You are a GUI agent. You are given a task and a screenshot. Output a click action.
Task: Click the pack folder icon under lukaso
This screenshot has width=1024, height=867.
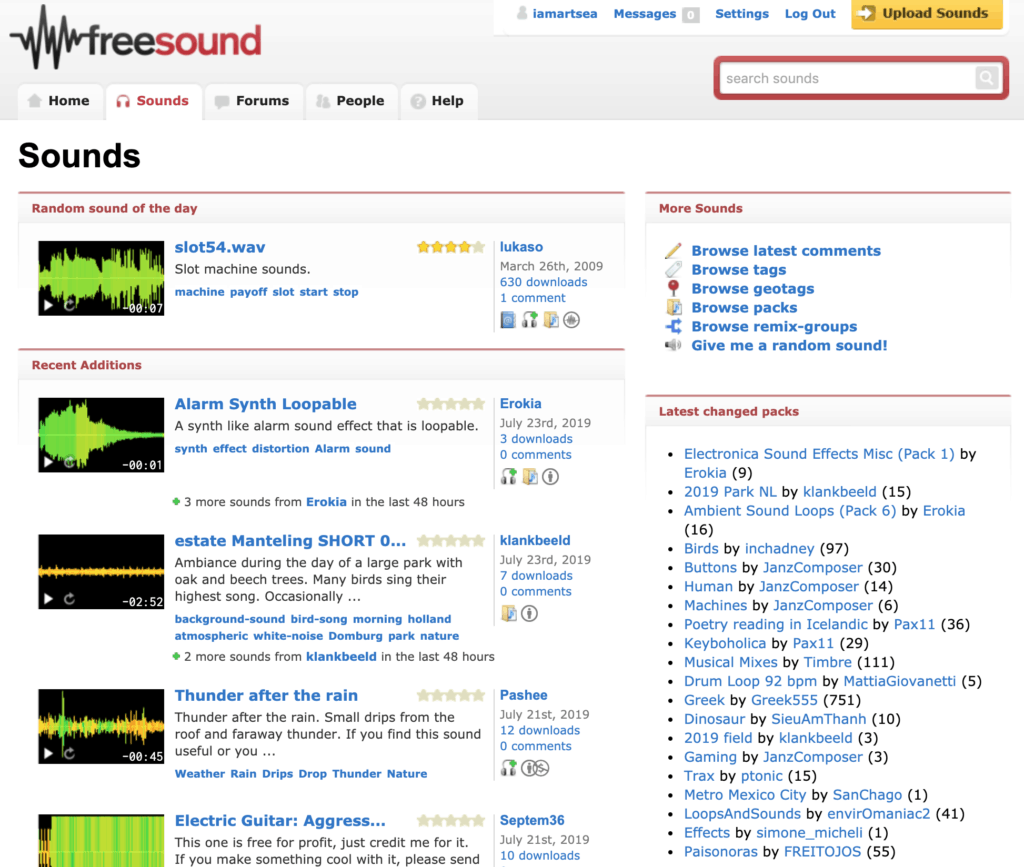(551, 320)
